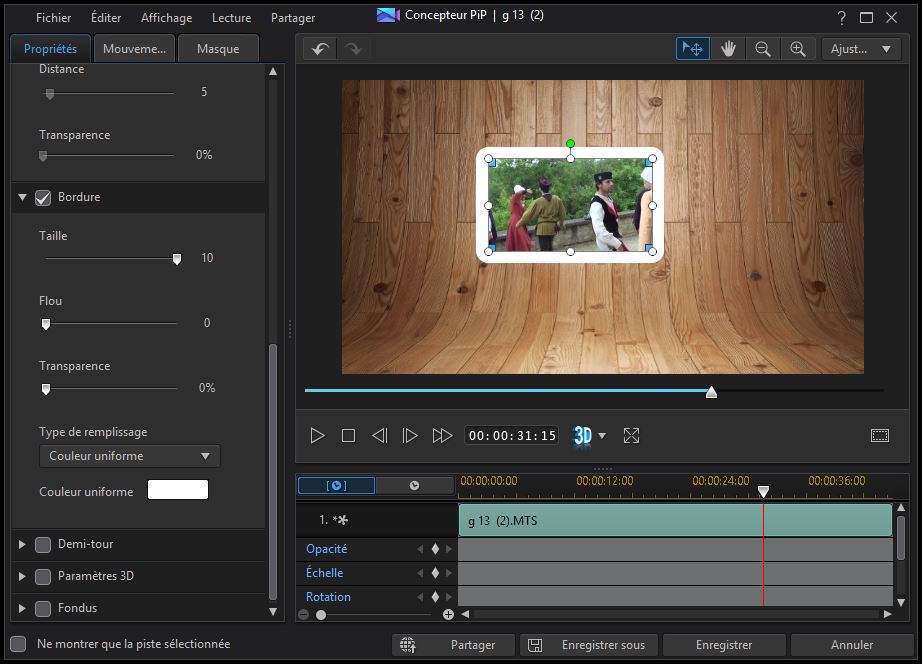The image size is (922, 664).
Task: Switch to the Masque tab
Action: click(x=218, y=49)
